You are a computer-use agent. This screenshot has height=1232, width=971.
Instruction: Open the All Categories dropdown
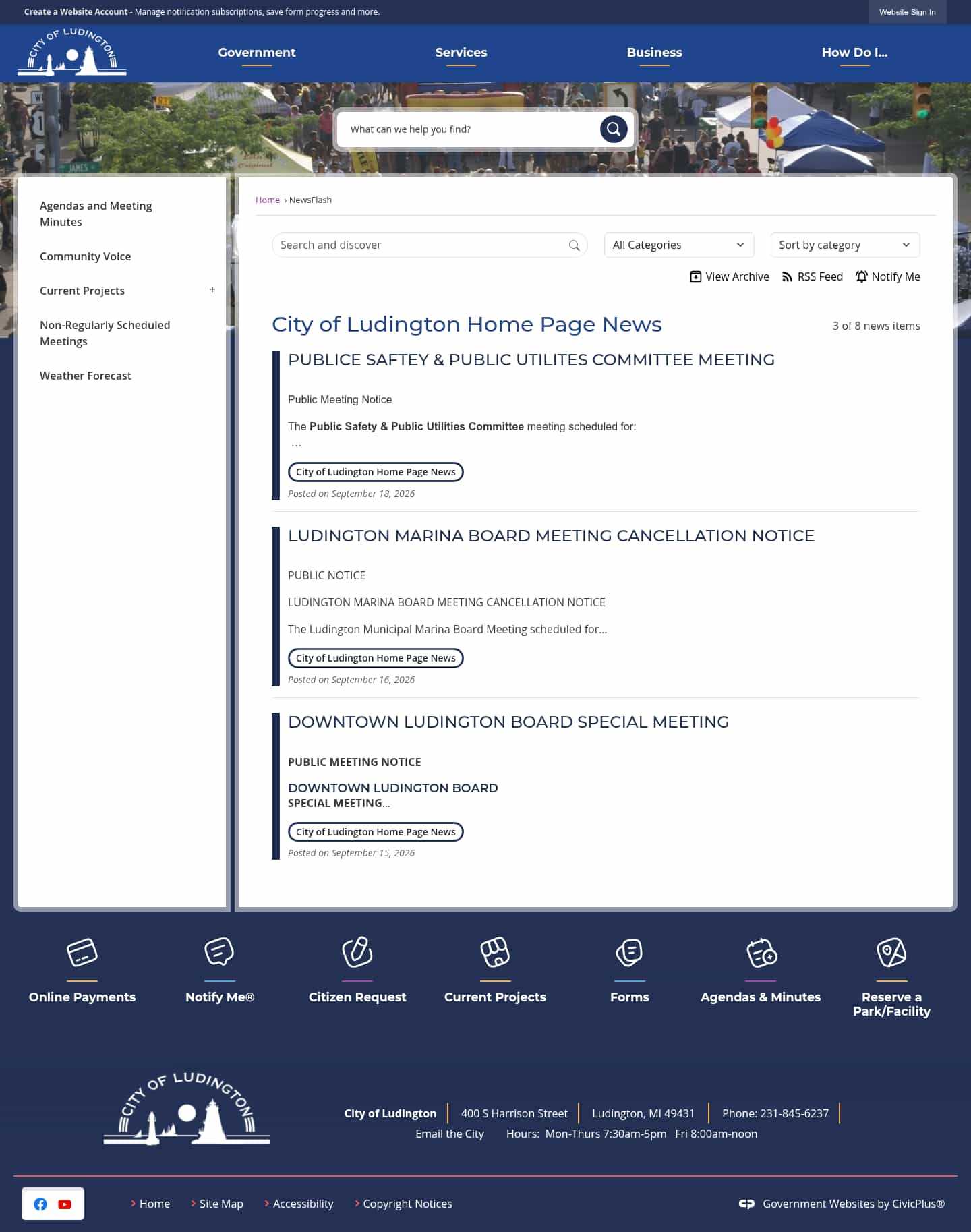[678, 245]
